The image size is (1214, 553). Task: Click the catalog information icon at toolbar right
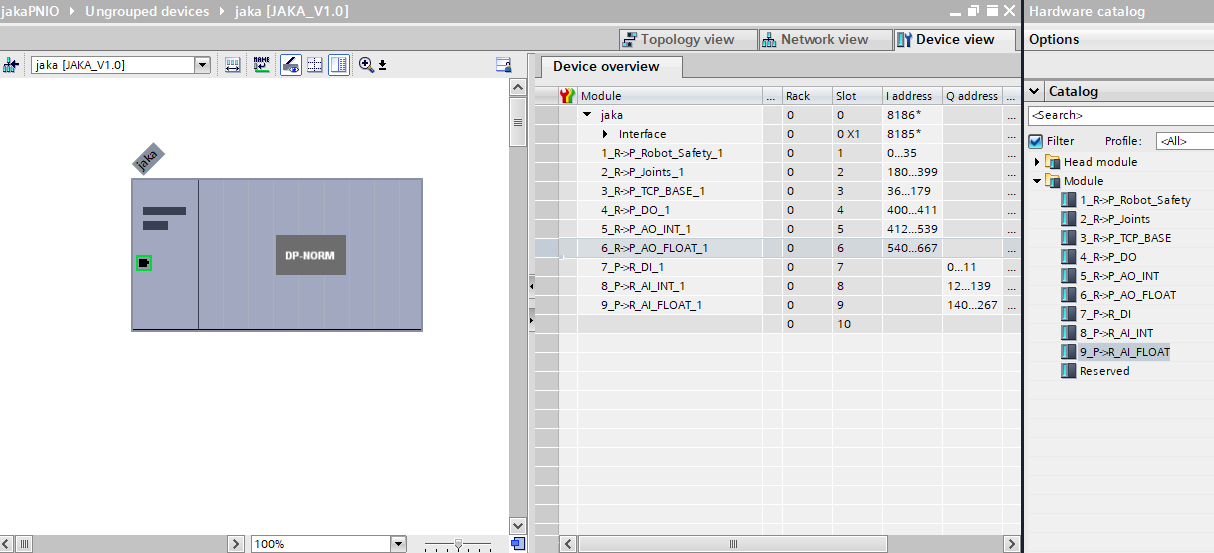coord(504,65)
